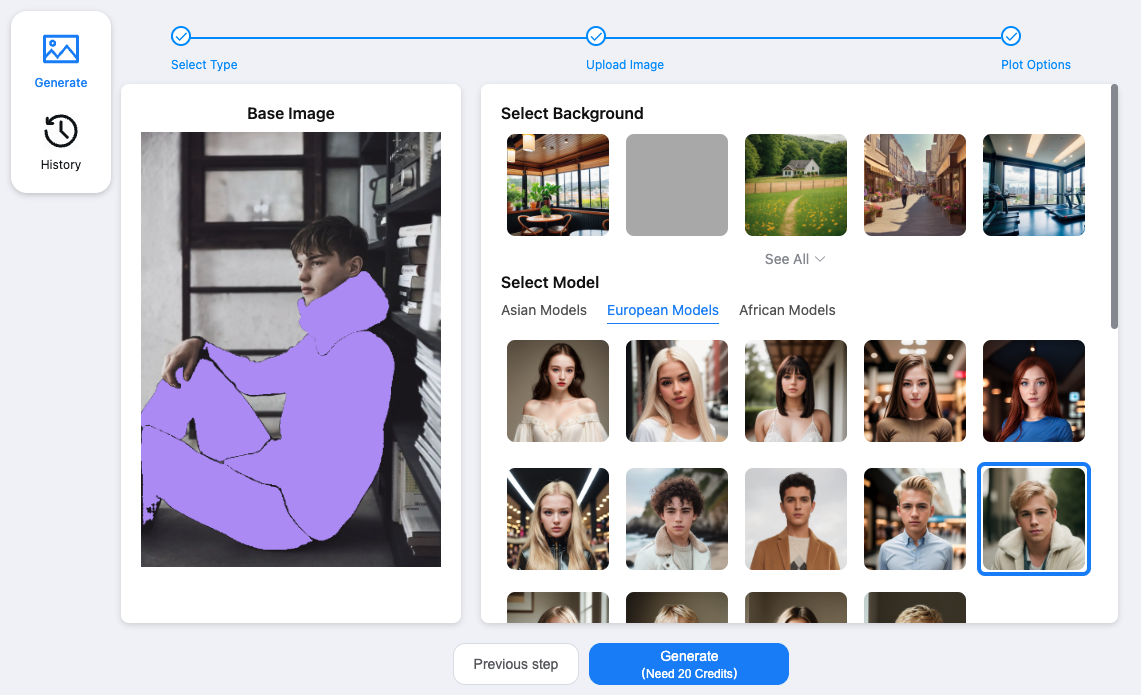Choose the plain gray background
The image size is (1141, 695).
click(x=677, y=185)
